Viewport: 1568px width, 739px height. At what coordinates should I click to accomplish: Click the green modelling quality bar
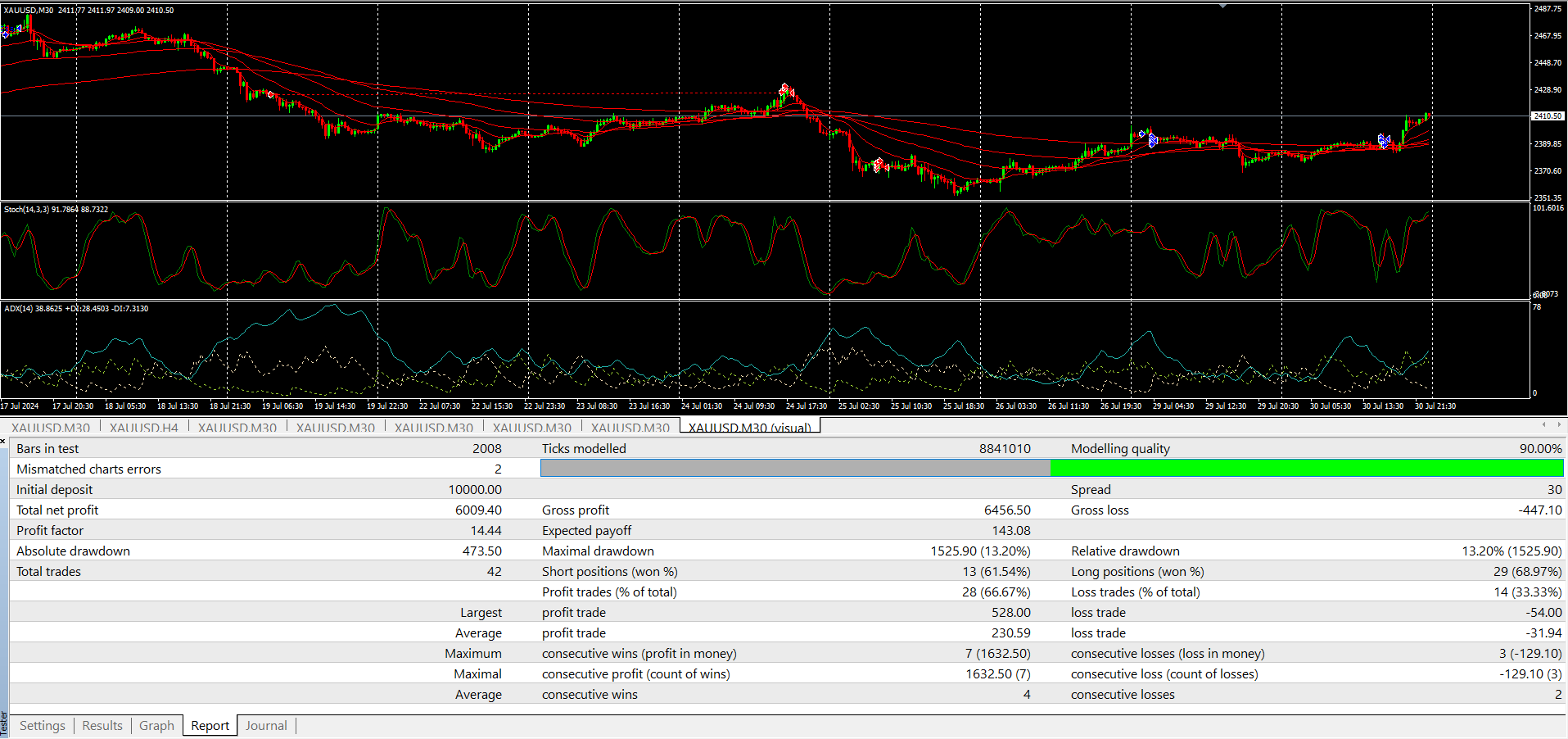(1306, 469)
